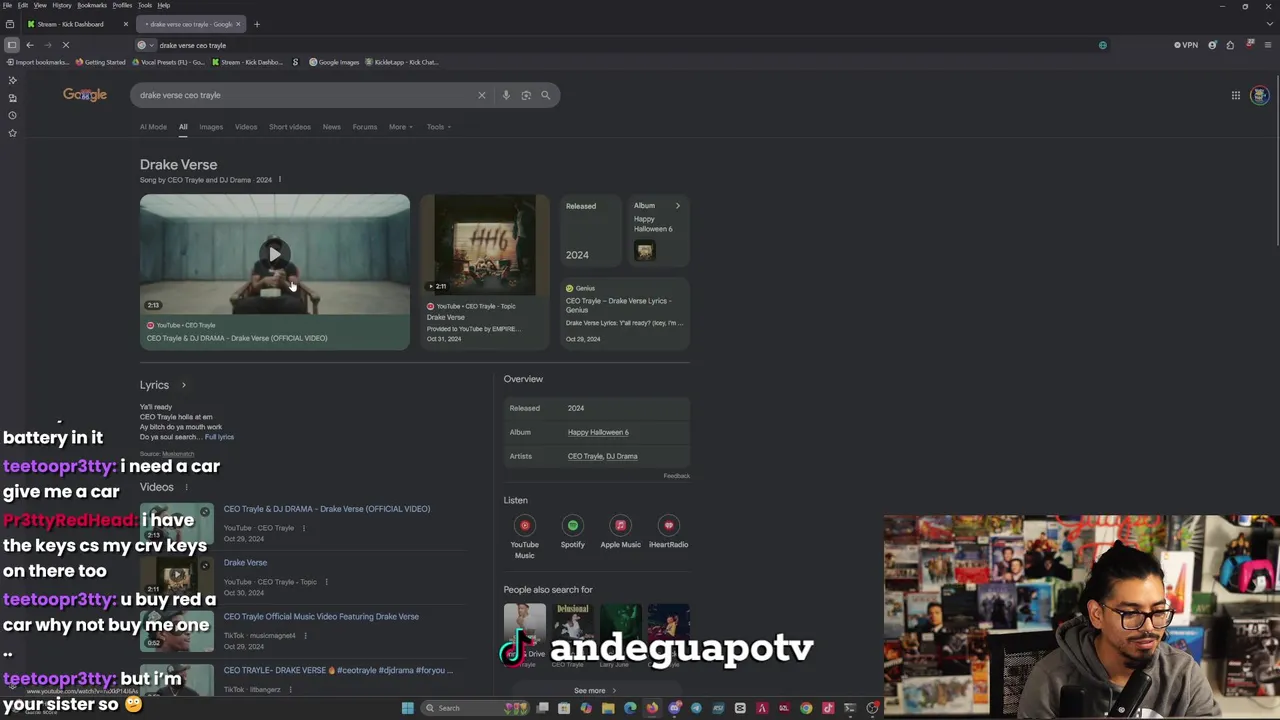Click the Google search input field
This screenshot has width=1280, height=720.
305,95
